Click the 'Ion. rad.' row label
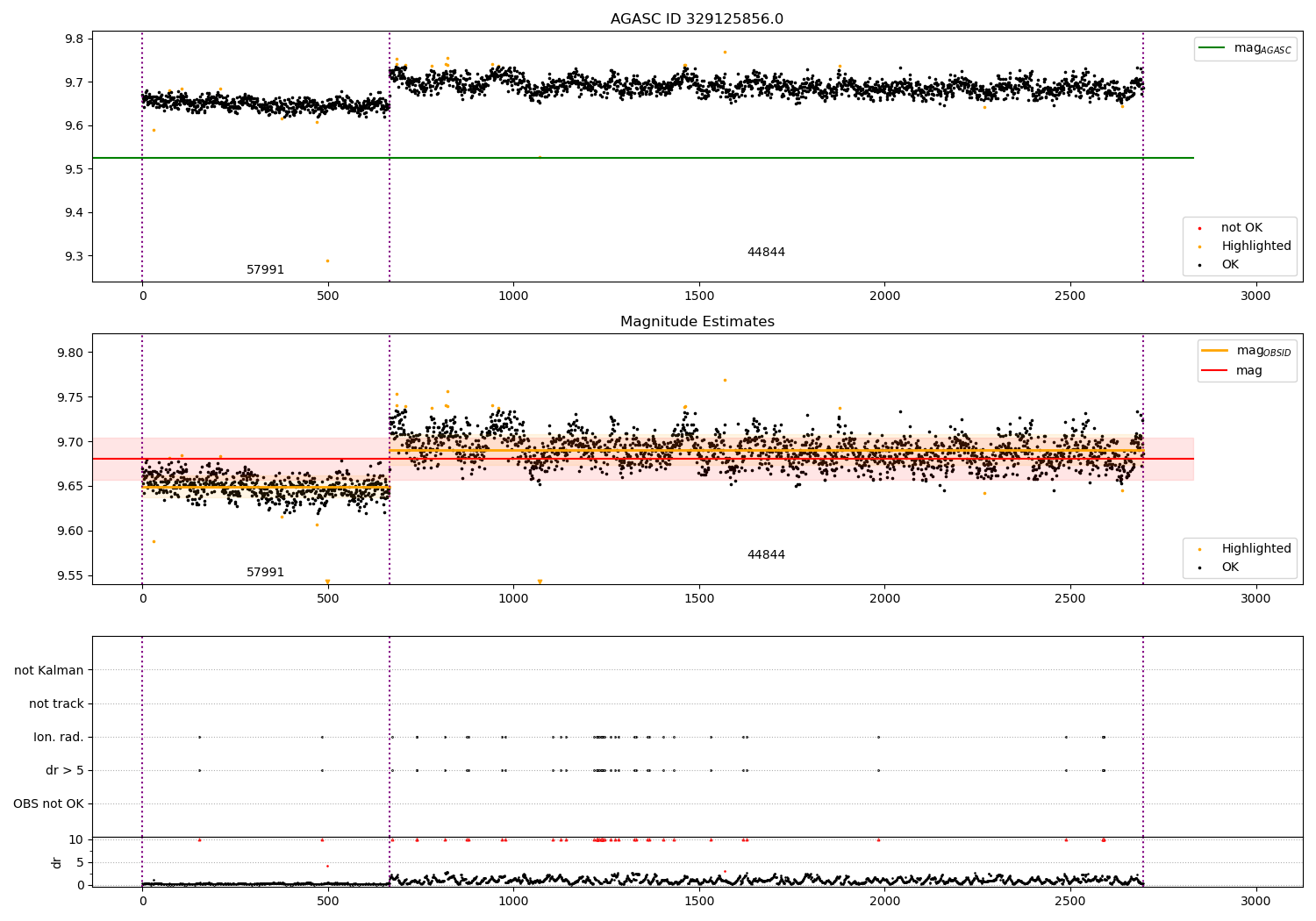 pos(59,737)
